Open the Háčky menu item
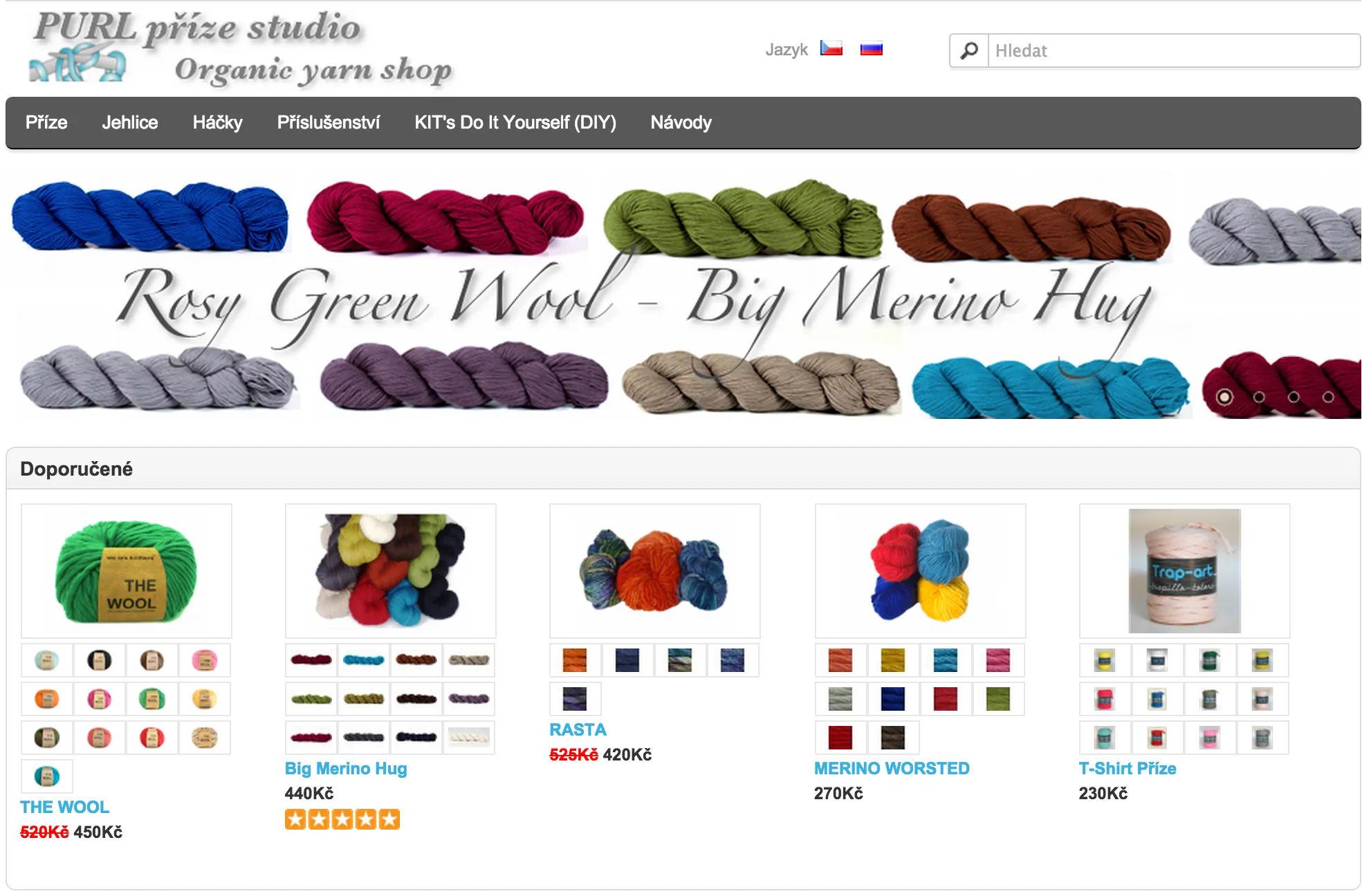This screenshot has width=1371, height=896. (x=218, y=122)
